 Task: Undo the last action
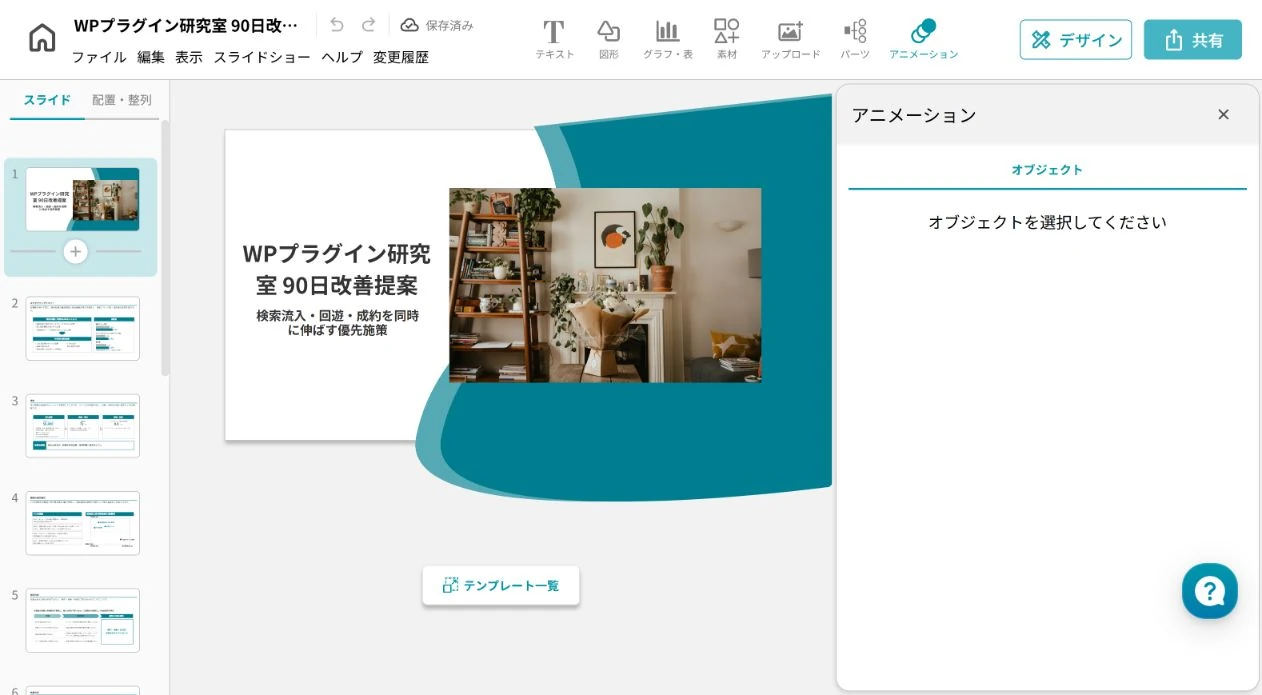click(x=337, y=25)
